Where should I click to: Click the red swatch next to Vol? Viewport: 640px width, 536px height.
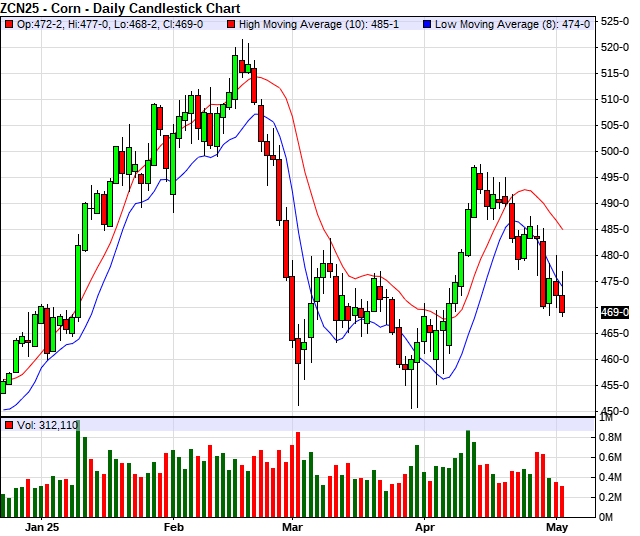pyautogui.click(x=7, y=426)
